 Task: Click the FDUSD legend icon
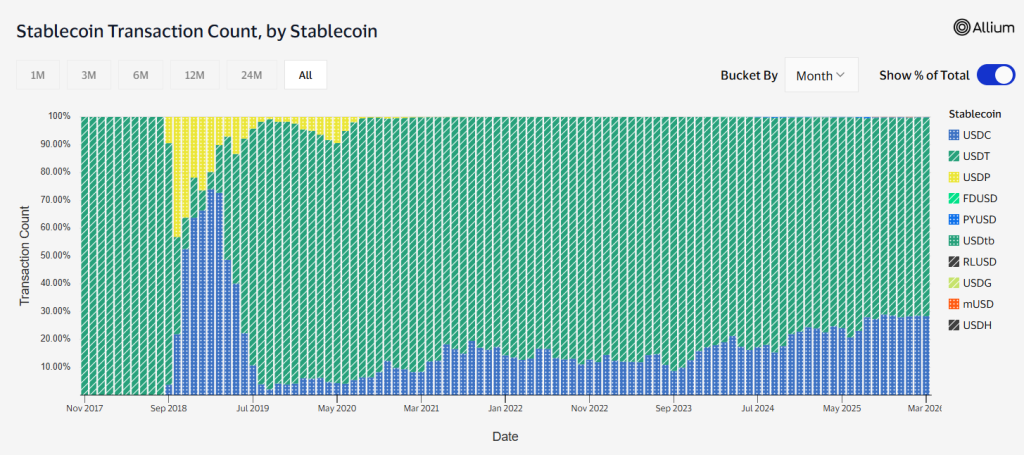pos(953,198)
